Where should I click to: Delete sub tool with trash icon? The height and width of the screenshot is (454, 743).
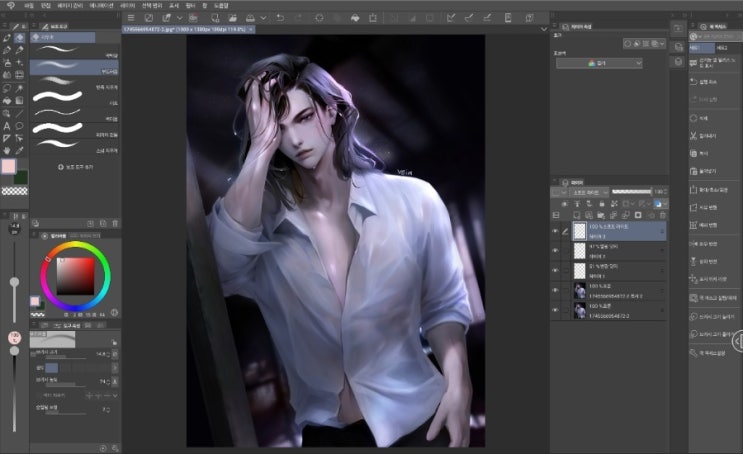point(115,223)
